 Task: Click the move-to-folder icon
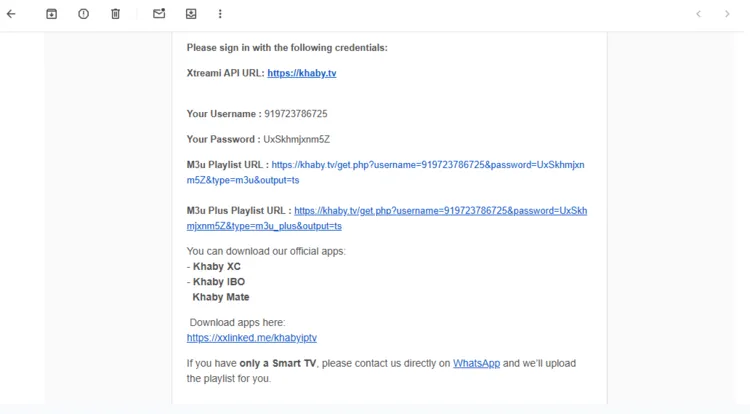191,14
